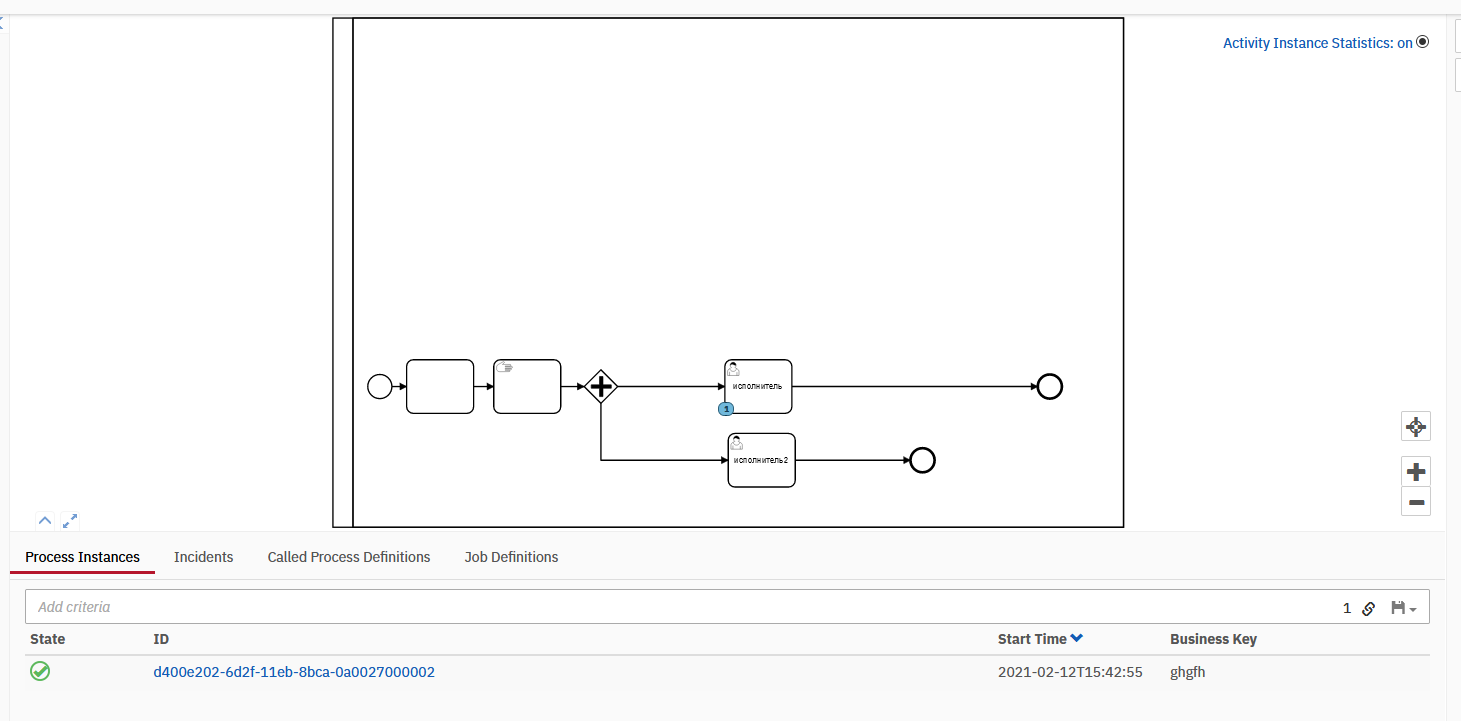This screenshot has width=1461, height=721.
Task: Copy search link with chain icon
Action: pos(1369,608)
